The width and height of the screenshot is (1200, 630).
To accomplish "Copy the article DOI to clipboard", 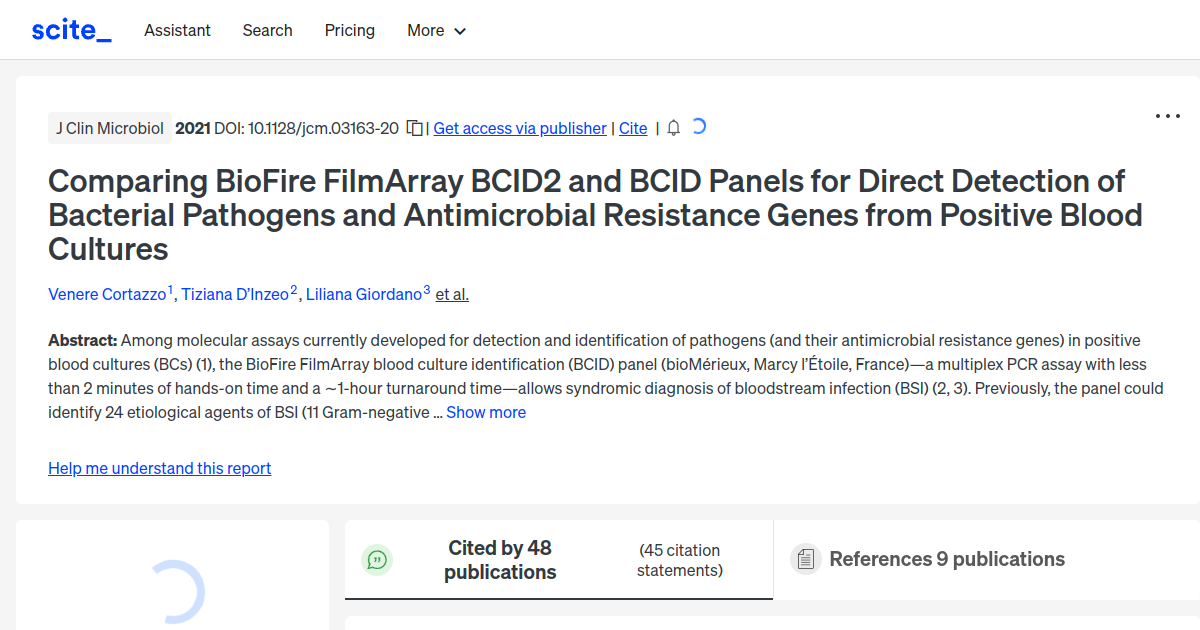I will pos(413,128).
